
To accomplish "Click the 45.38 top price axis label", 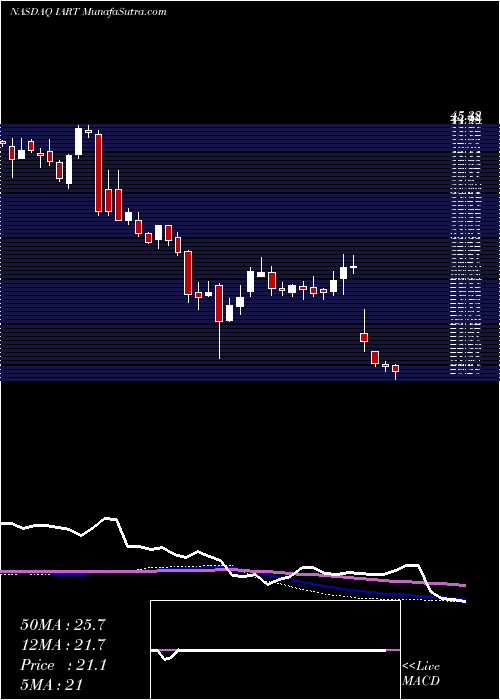I will (466, 118).
